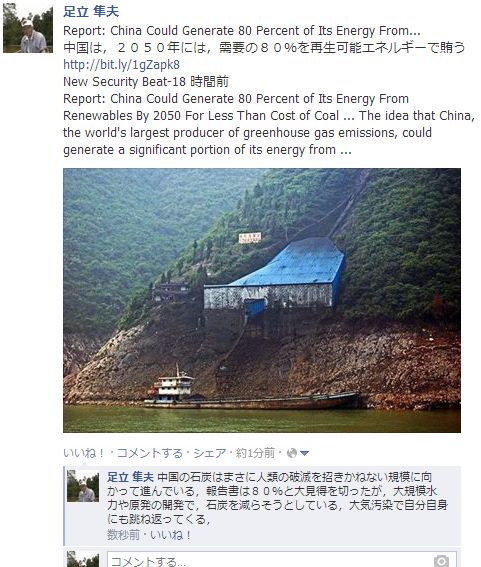Open the 足立 隼夫 name link in the post header
This screenshot has width=481, height=567.
91,12
